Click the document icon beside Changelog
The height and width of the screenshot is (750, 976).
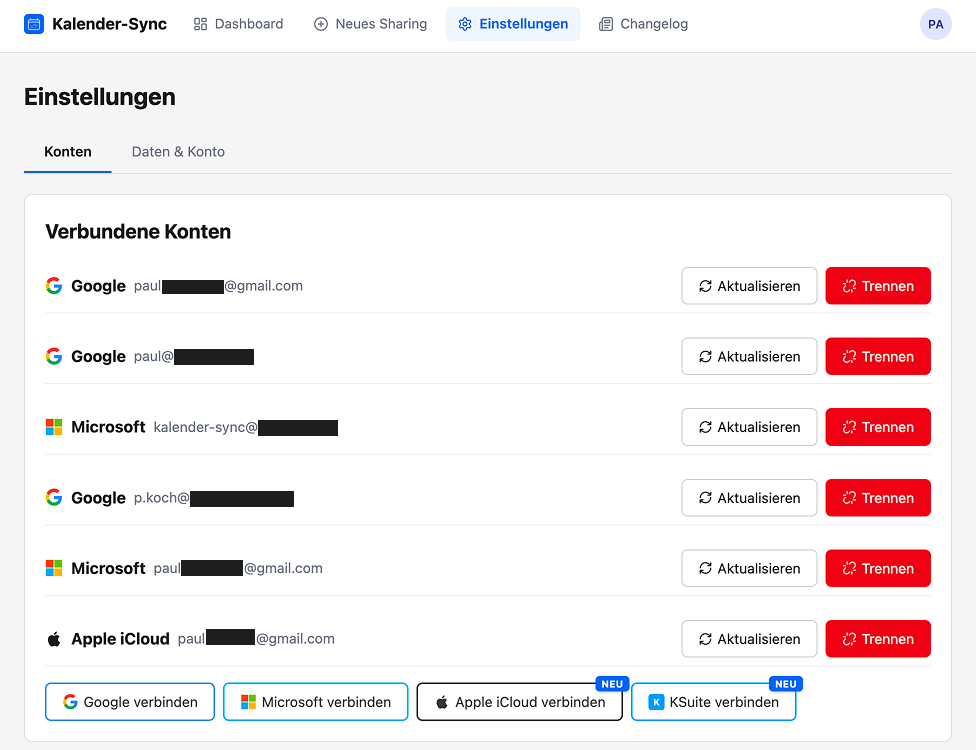coord(604,23)
